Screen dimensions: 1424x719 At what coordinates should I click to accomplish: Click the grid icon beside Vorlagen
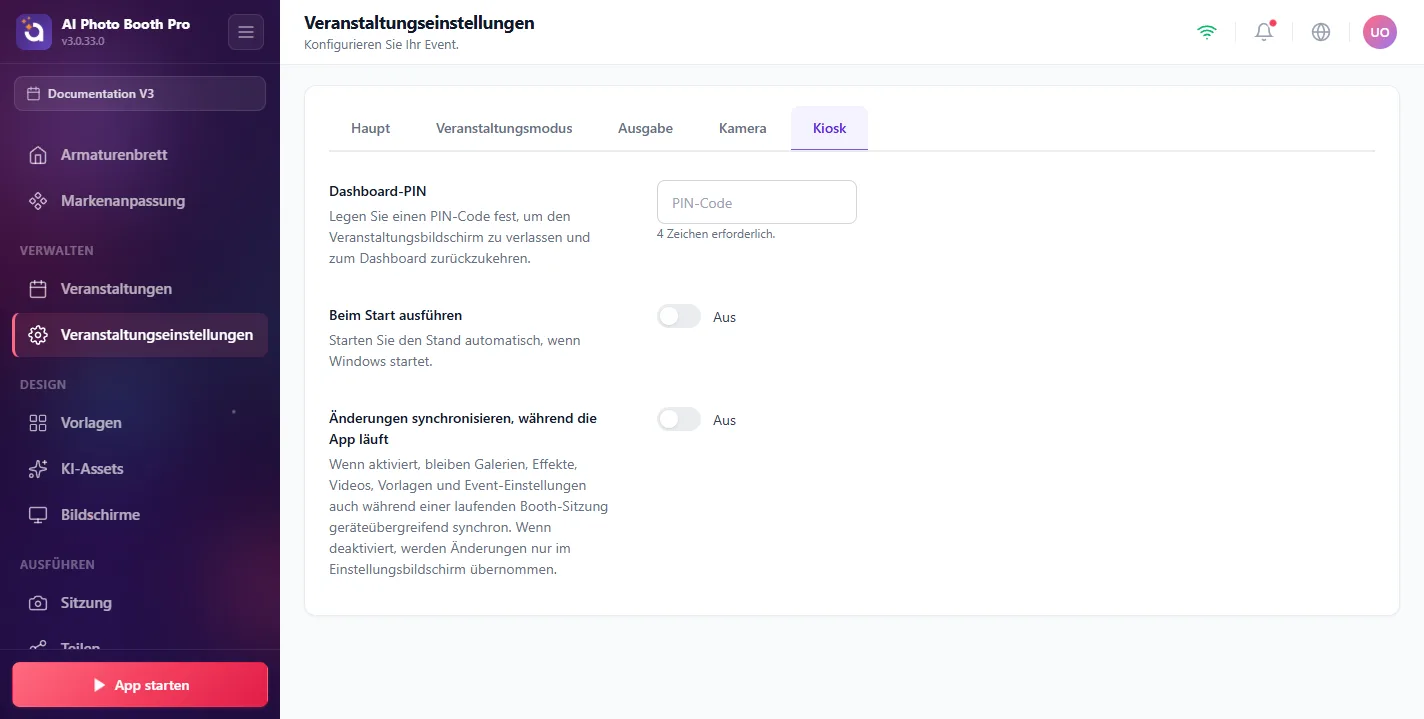click(38, 423)
